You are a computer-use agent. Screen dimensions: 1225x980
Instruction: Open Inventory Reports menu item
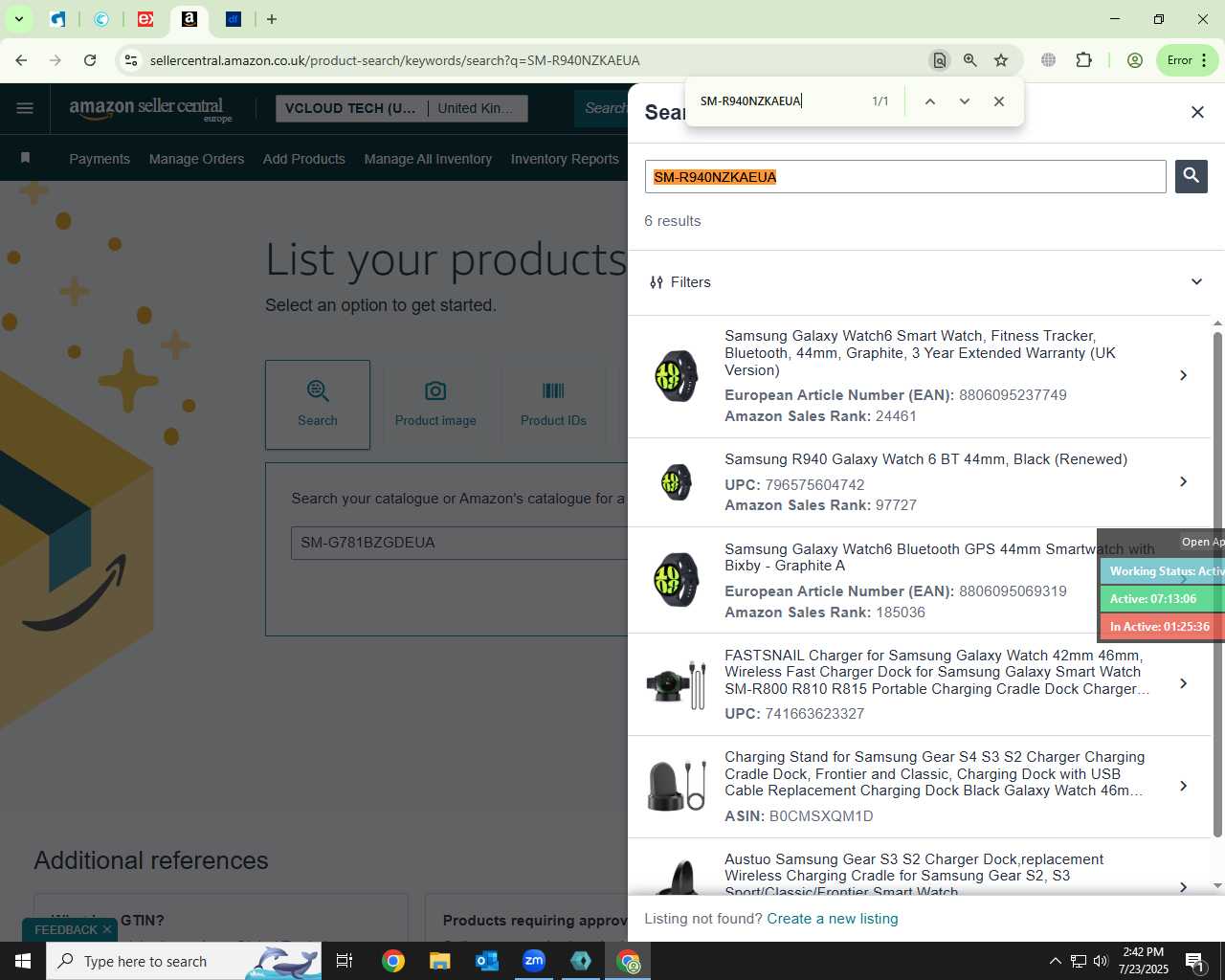pos(565,159)
